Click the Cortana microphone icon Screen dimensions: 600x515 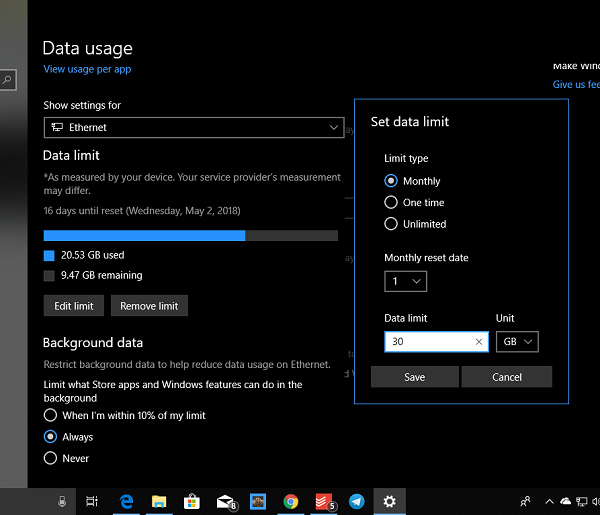(x=62, y=501)
